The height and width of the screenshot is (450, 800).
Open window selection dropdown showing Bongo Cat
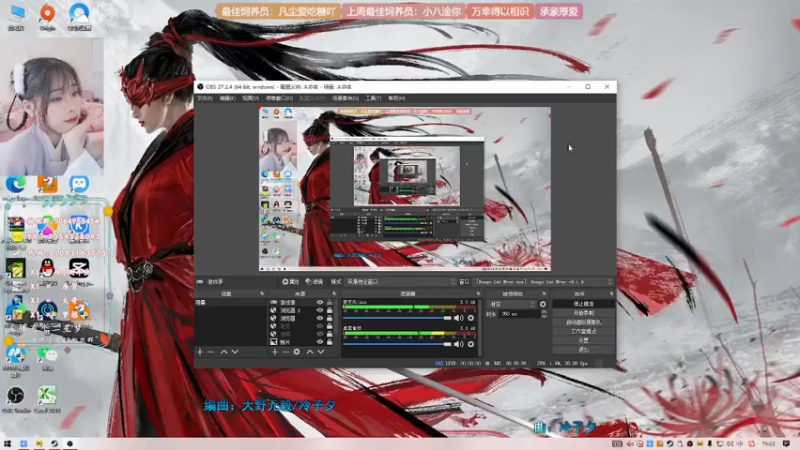coord(544,282)
